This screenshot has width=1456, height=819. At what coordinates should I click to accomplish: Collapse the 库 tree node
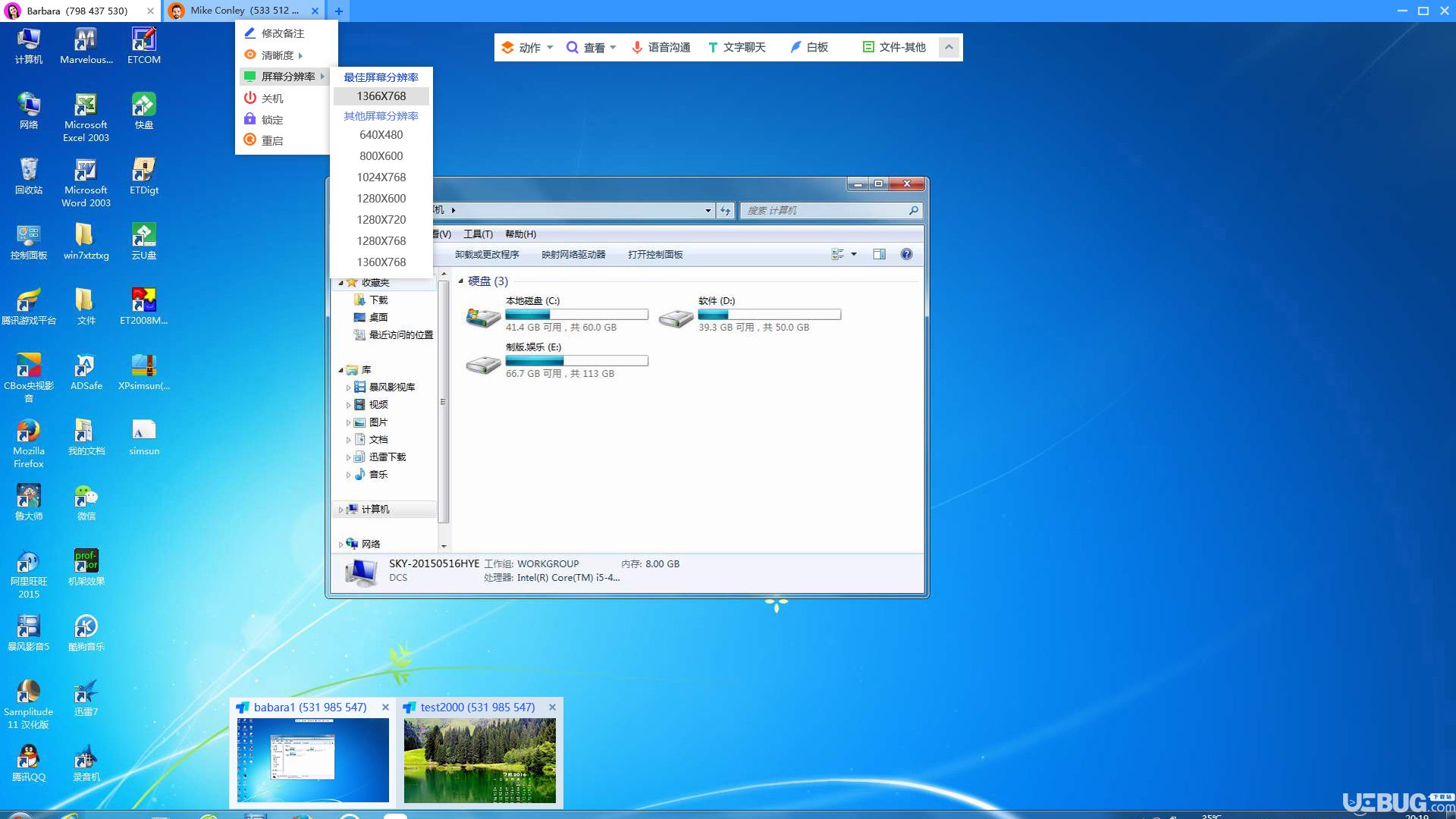tap(340, 370)
